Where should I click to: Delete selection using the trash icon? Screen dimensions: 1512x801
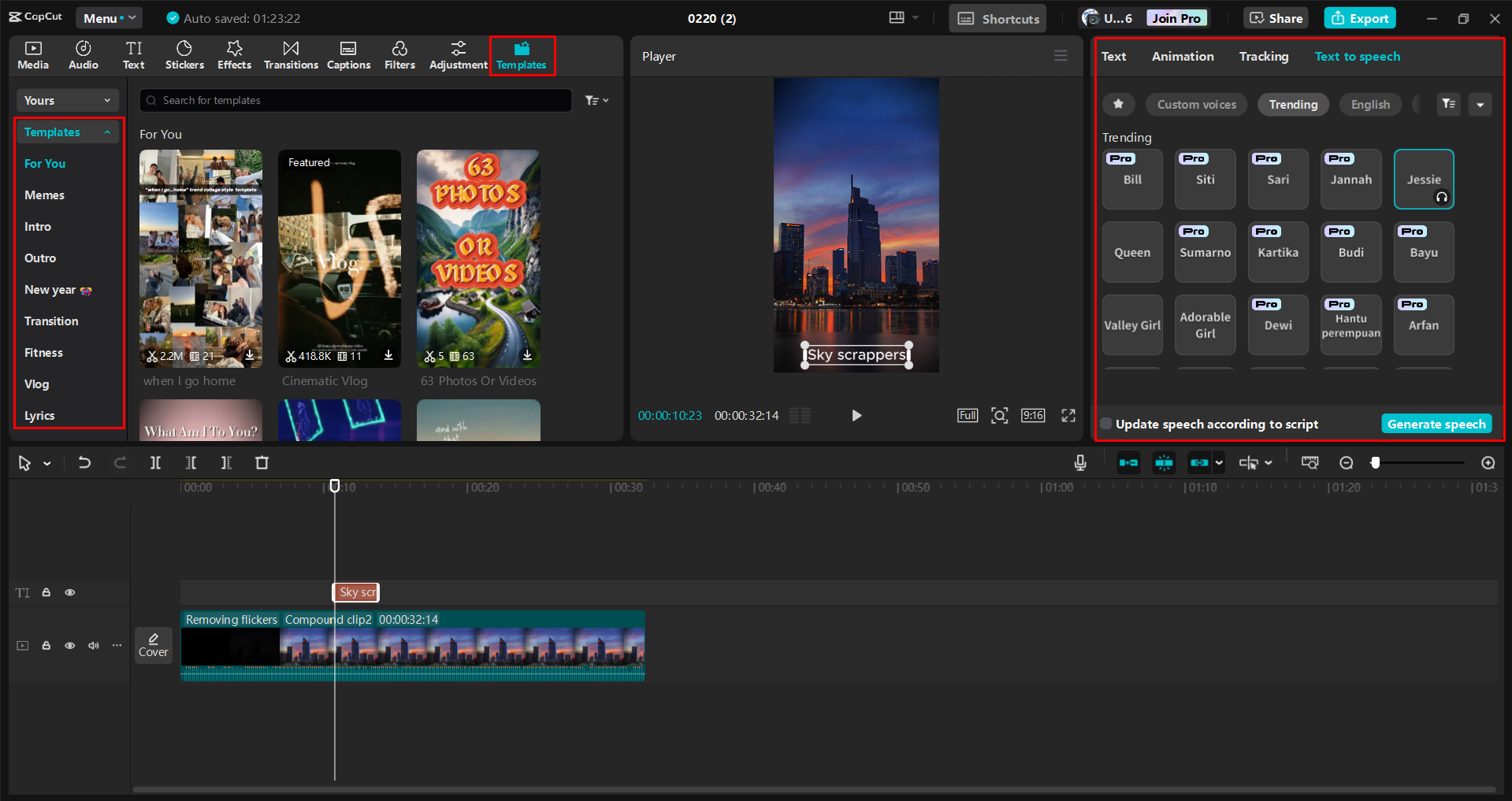pos(262,462)
